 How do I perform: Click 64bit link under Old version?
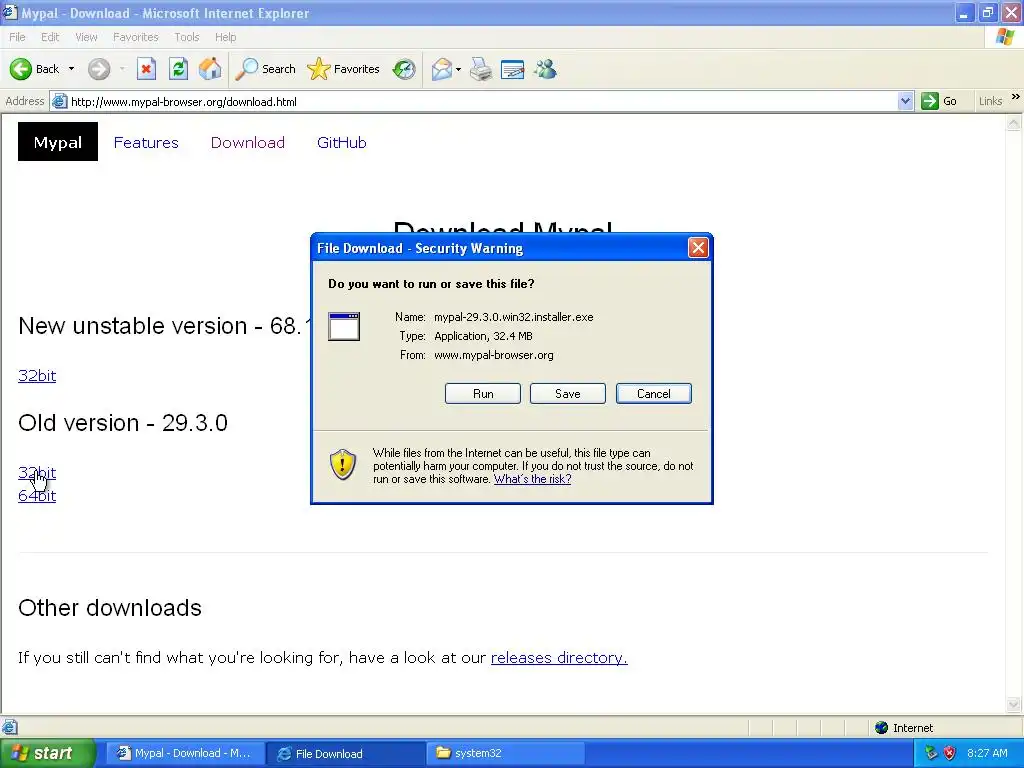pos(37,496)
